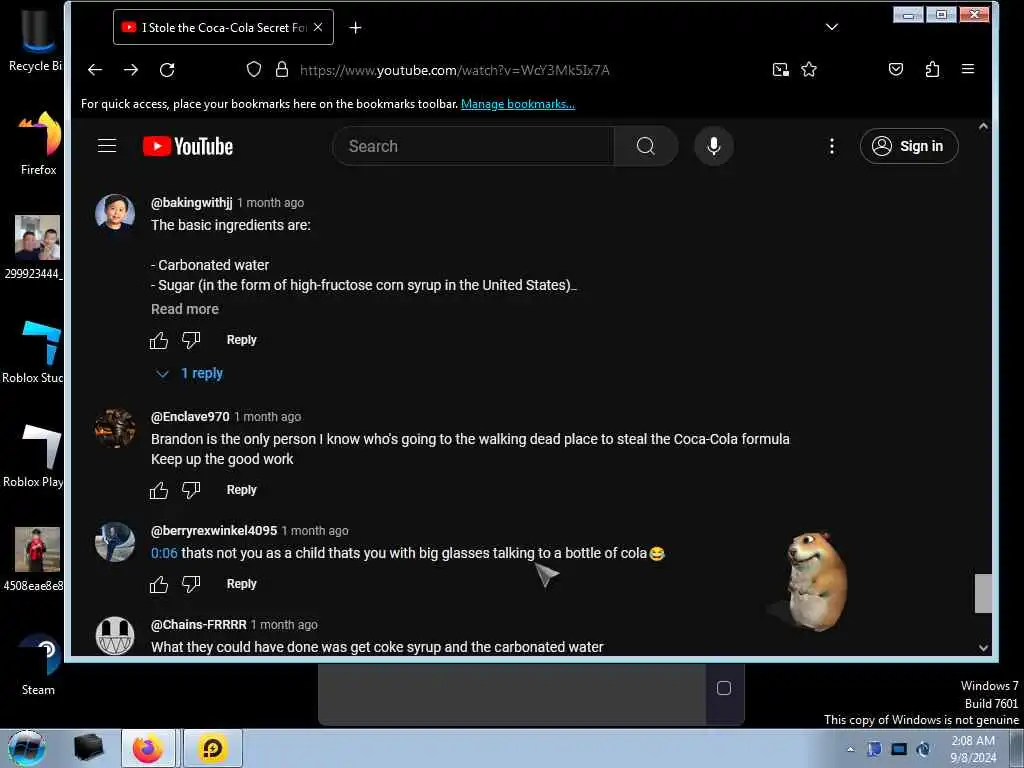Save page to Pocket
The image size is (1024, 768).
coord(896,69)
